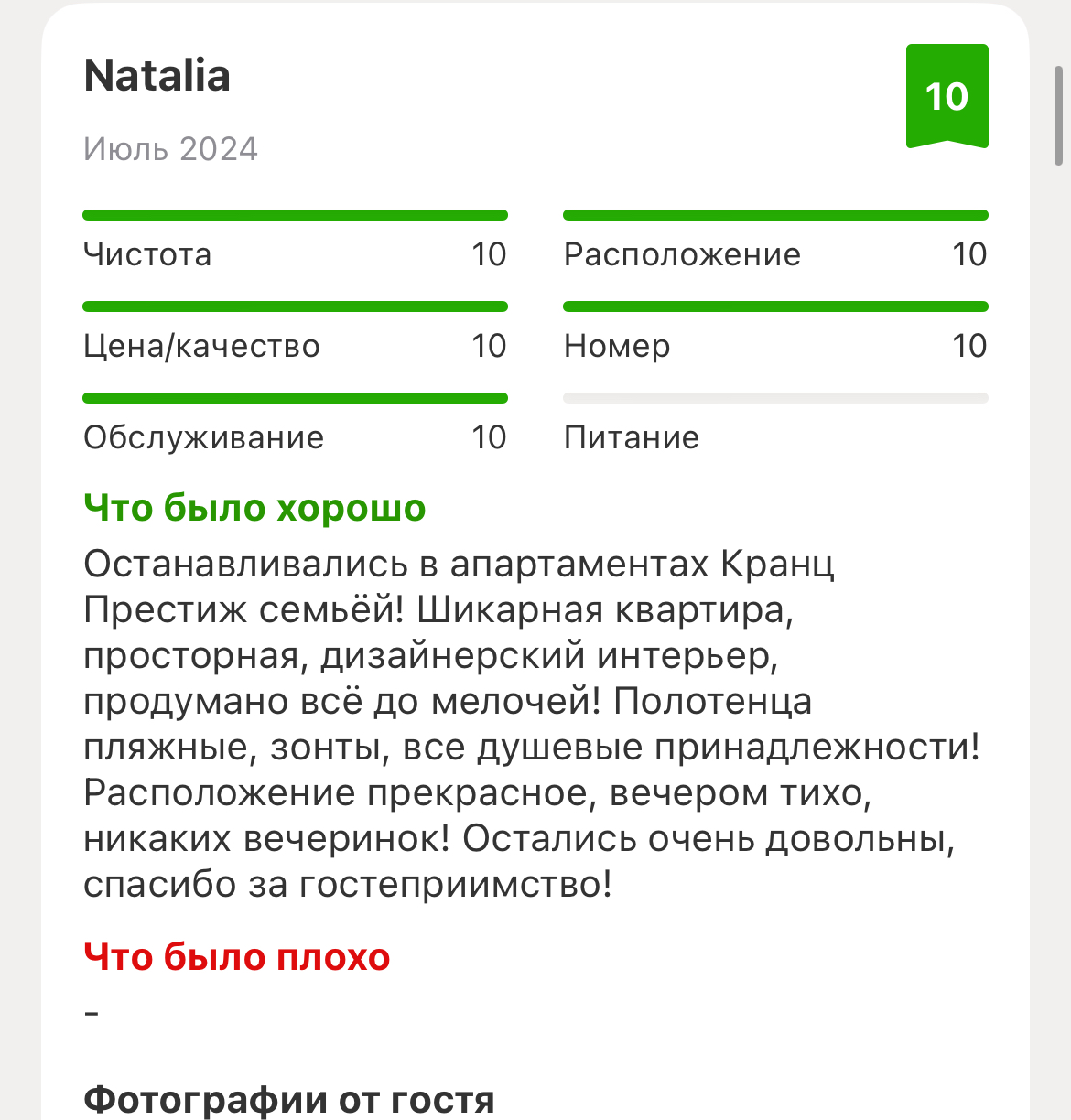This screenshot has width=1071, height=1120.
Task: Click the Обслуживание rating bar
Action: 295,398
